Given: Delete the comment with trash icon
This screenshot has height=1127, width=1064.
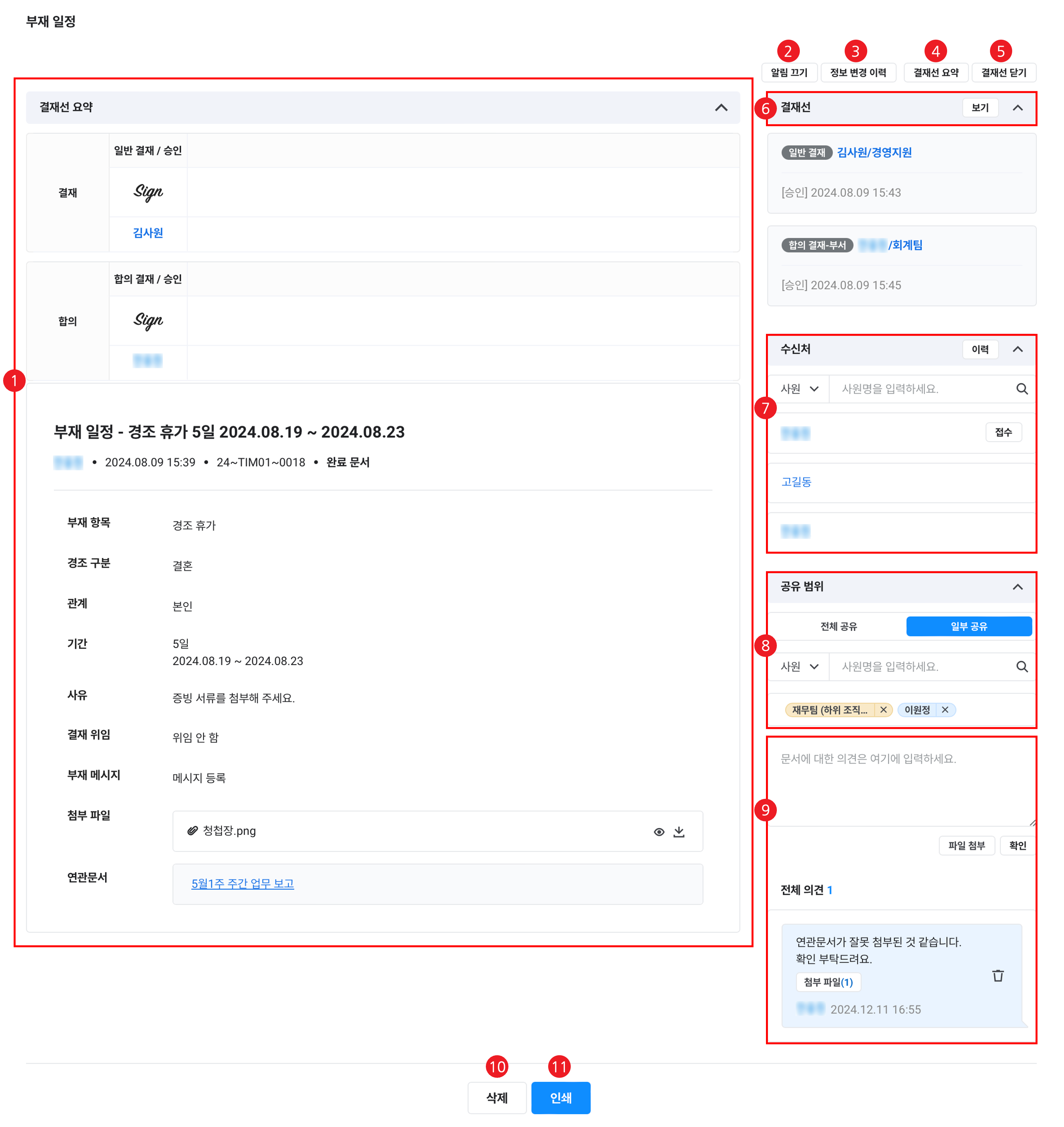Looking at the screenshot, I should [998, 975].
